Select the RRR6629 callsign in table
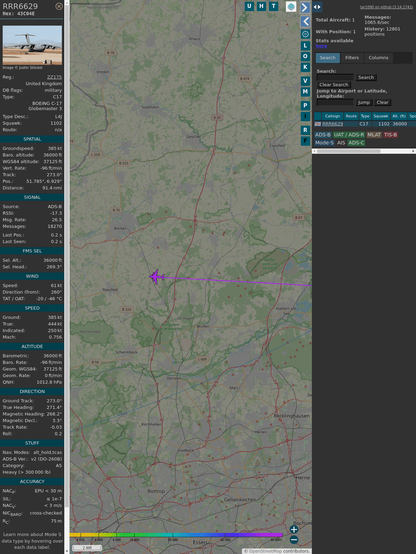 click(332, 124)
